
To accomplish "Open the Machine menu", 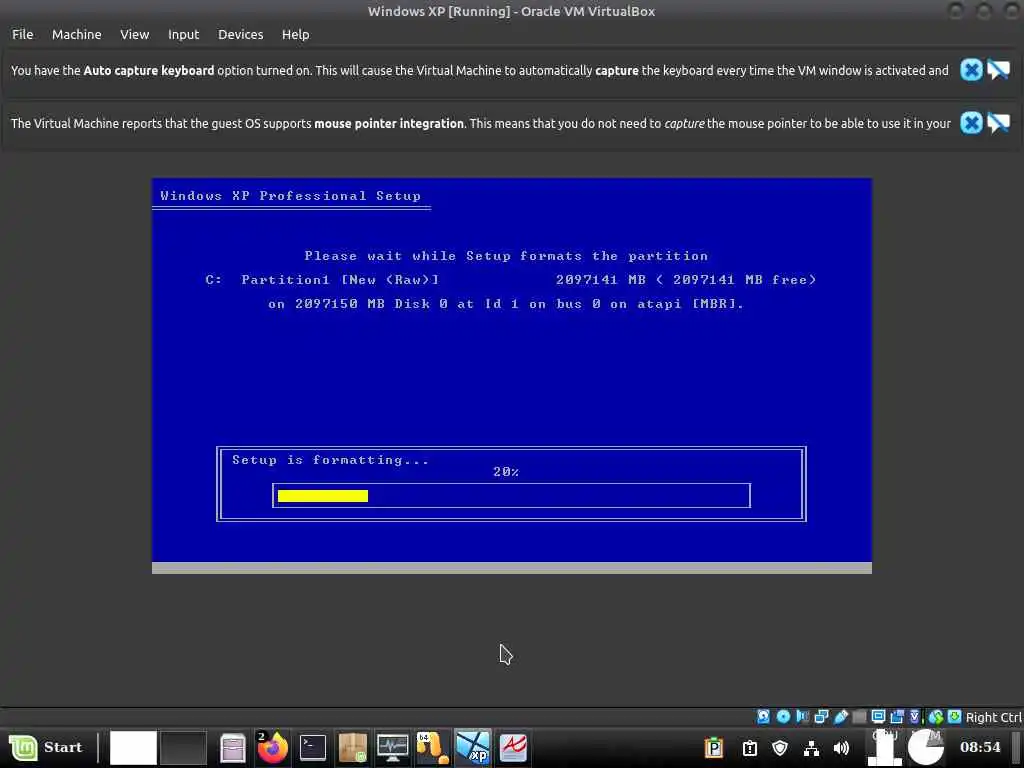I will coord(76,35).
